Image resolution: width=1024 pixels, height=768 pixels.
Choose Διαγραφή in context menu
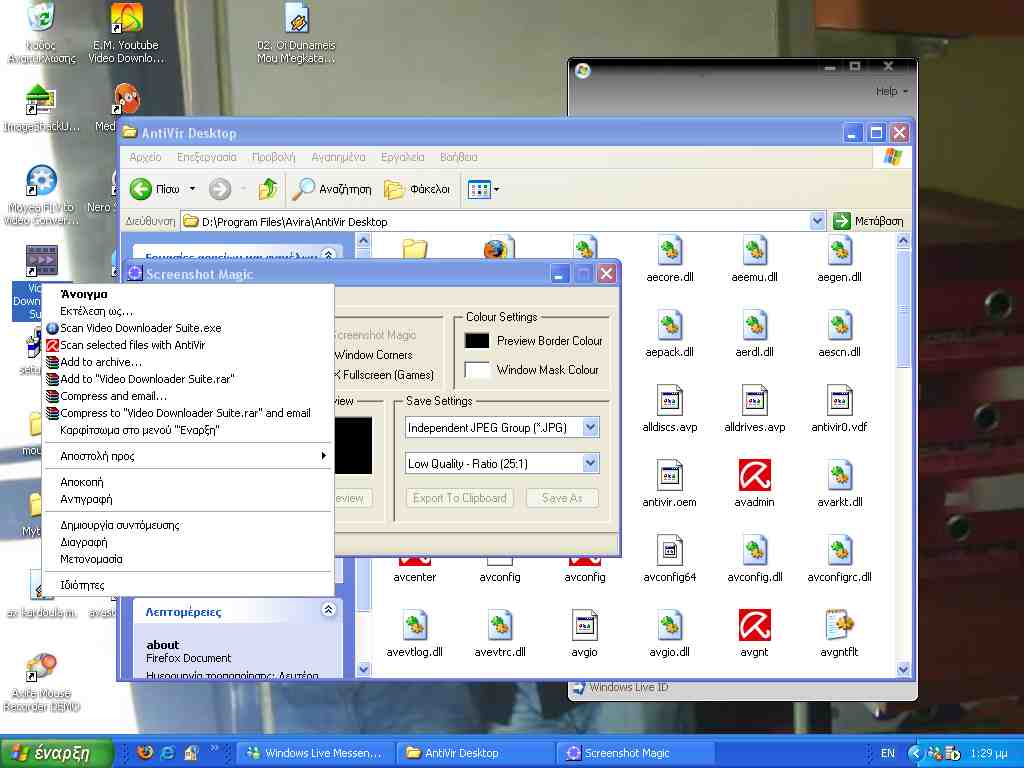coord(187,542)
